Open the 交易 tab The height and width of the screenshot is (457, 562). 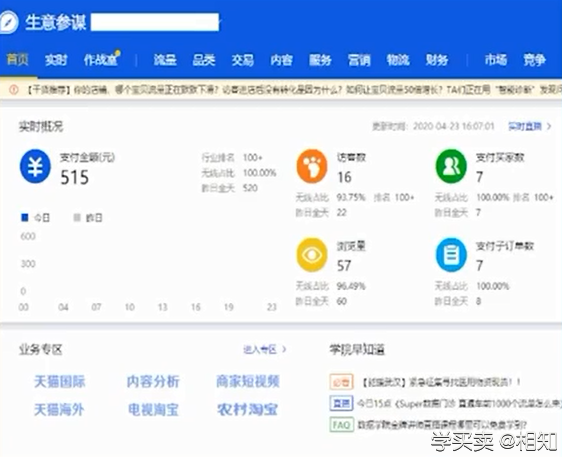[x=243, y=60]
